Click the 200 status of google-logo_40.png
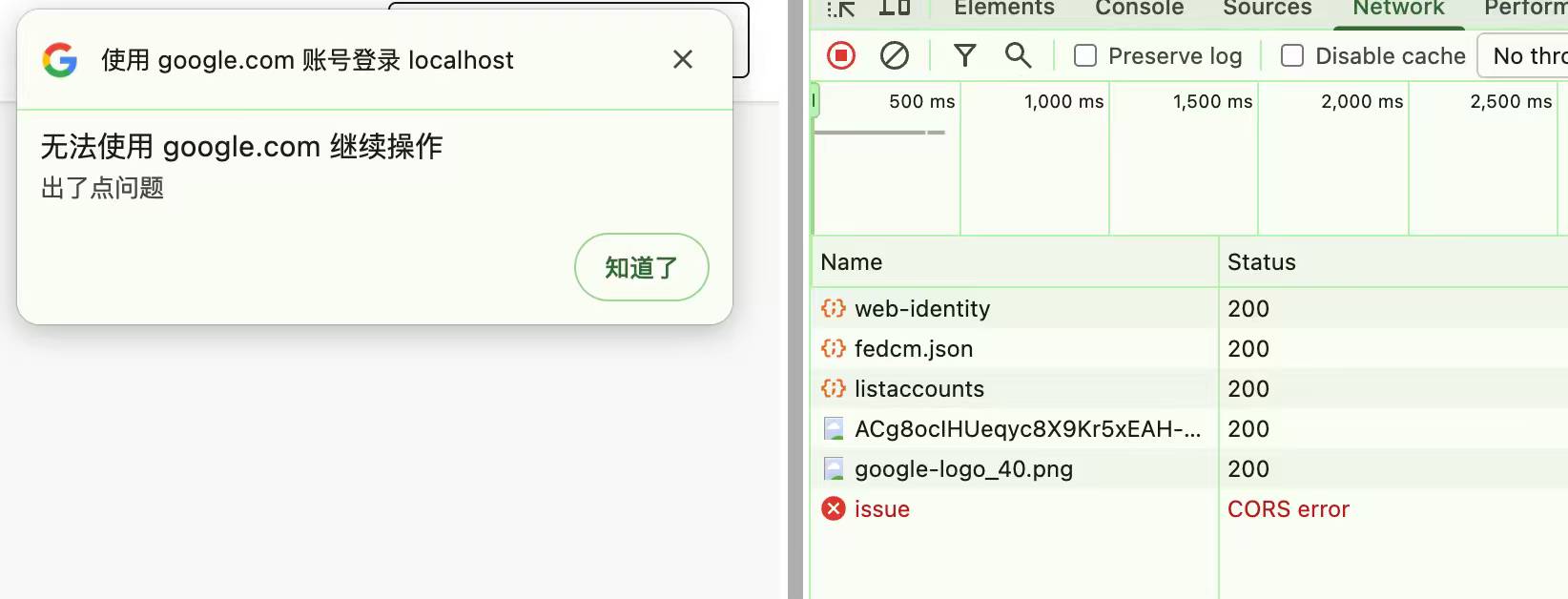 tap(1248, 468)
